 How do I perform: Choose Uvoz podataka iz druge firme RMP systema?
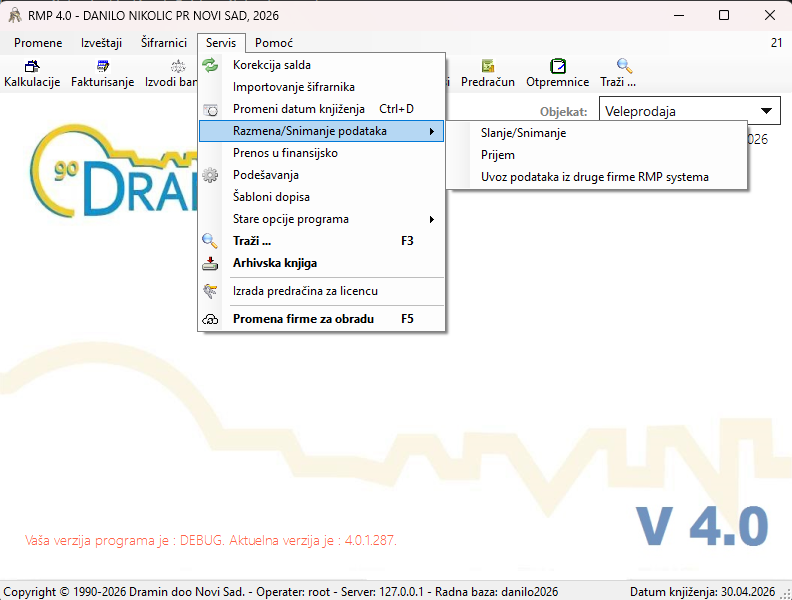pyautogui.click(x=597, y=177)
